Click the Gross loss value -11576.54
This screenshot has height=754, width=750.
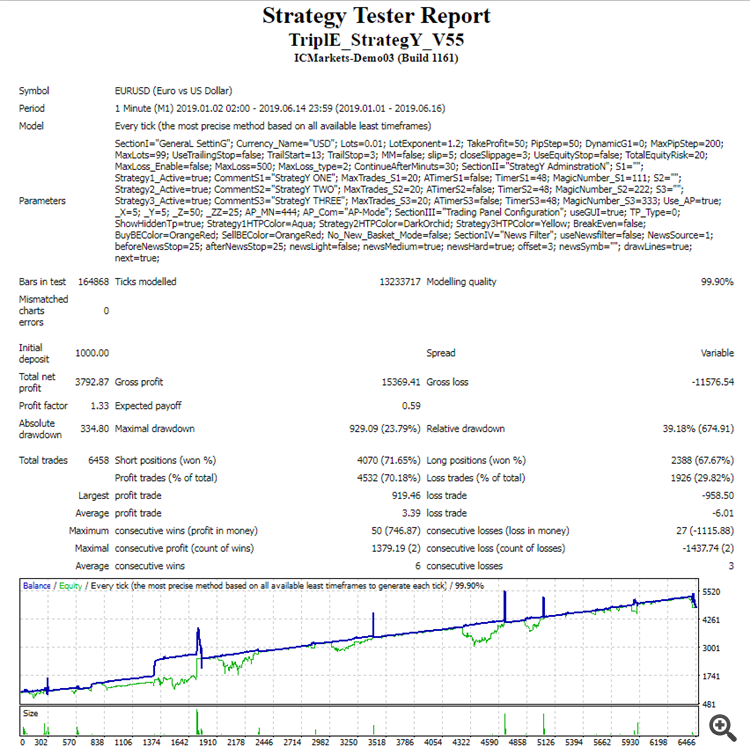click(x=713, y=382)
